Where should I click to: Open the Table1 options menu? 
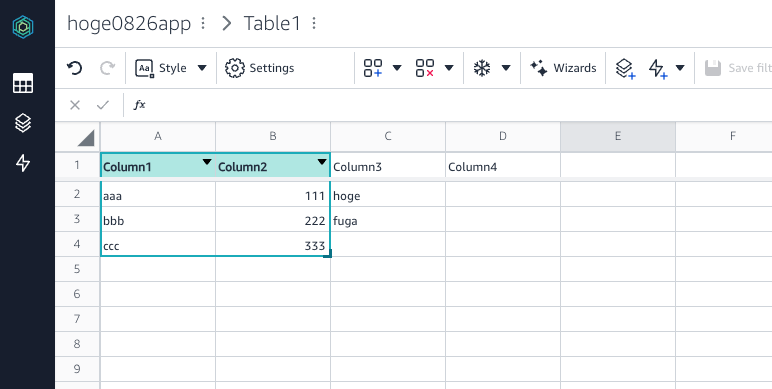pos(314,23)
